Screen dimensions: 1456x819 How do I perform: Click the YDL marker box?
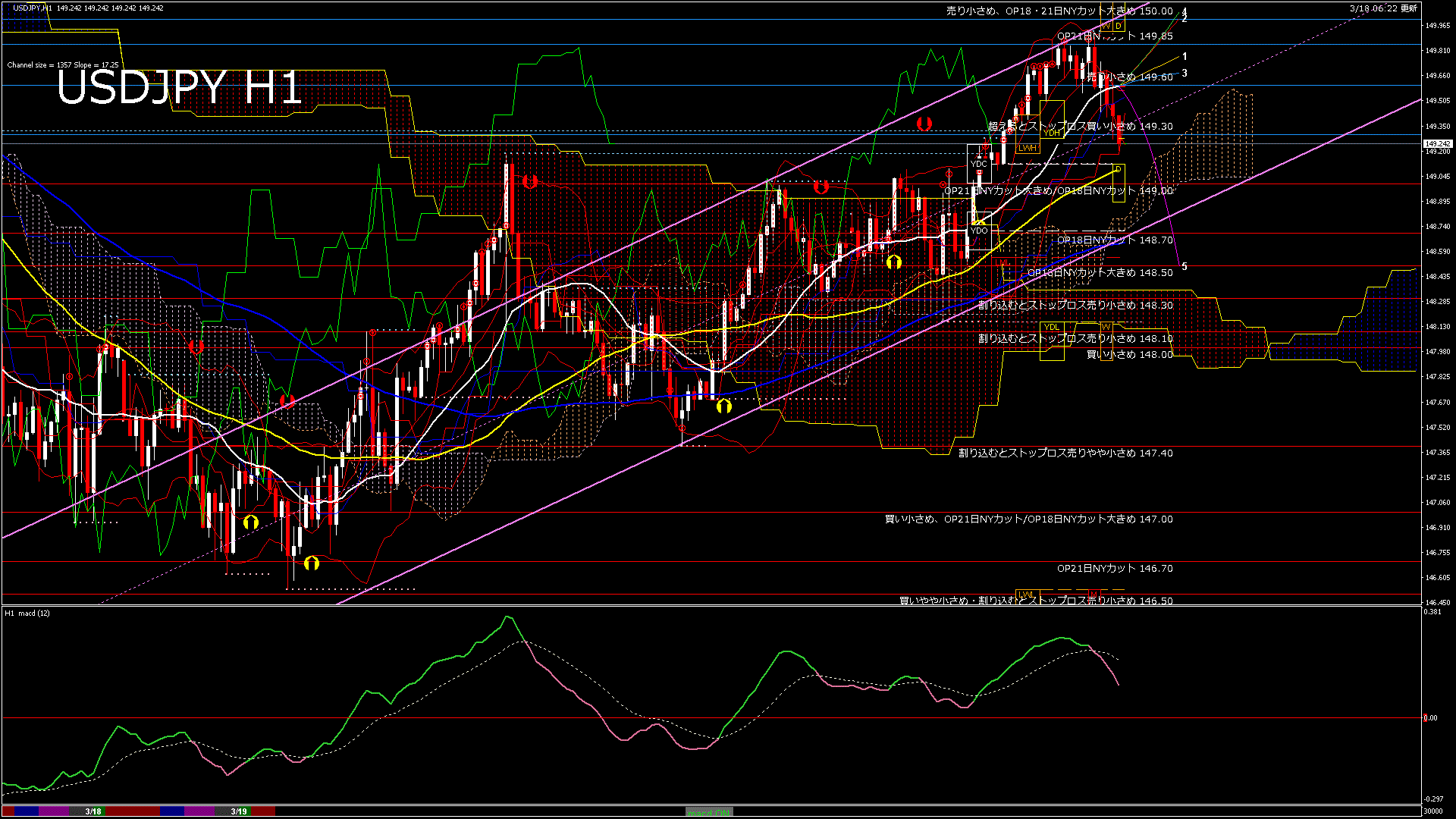pyautogui.click(x=1052, y=328)
